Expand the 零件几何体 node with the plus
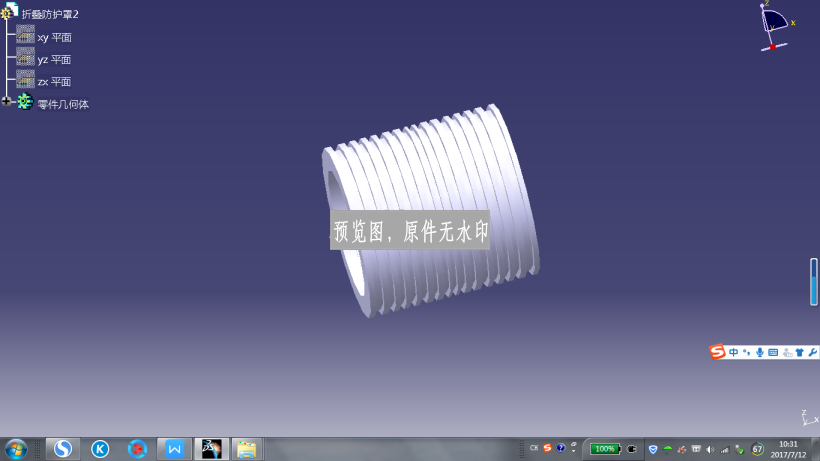Image resolution: width=820 pixels, height=461 pixels. pyautogui.click(x=6, y=101)
